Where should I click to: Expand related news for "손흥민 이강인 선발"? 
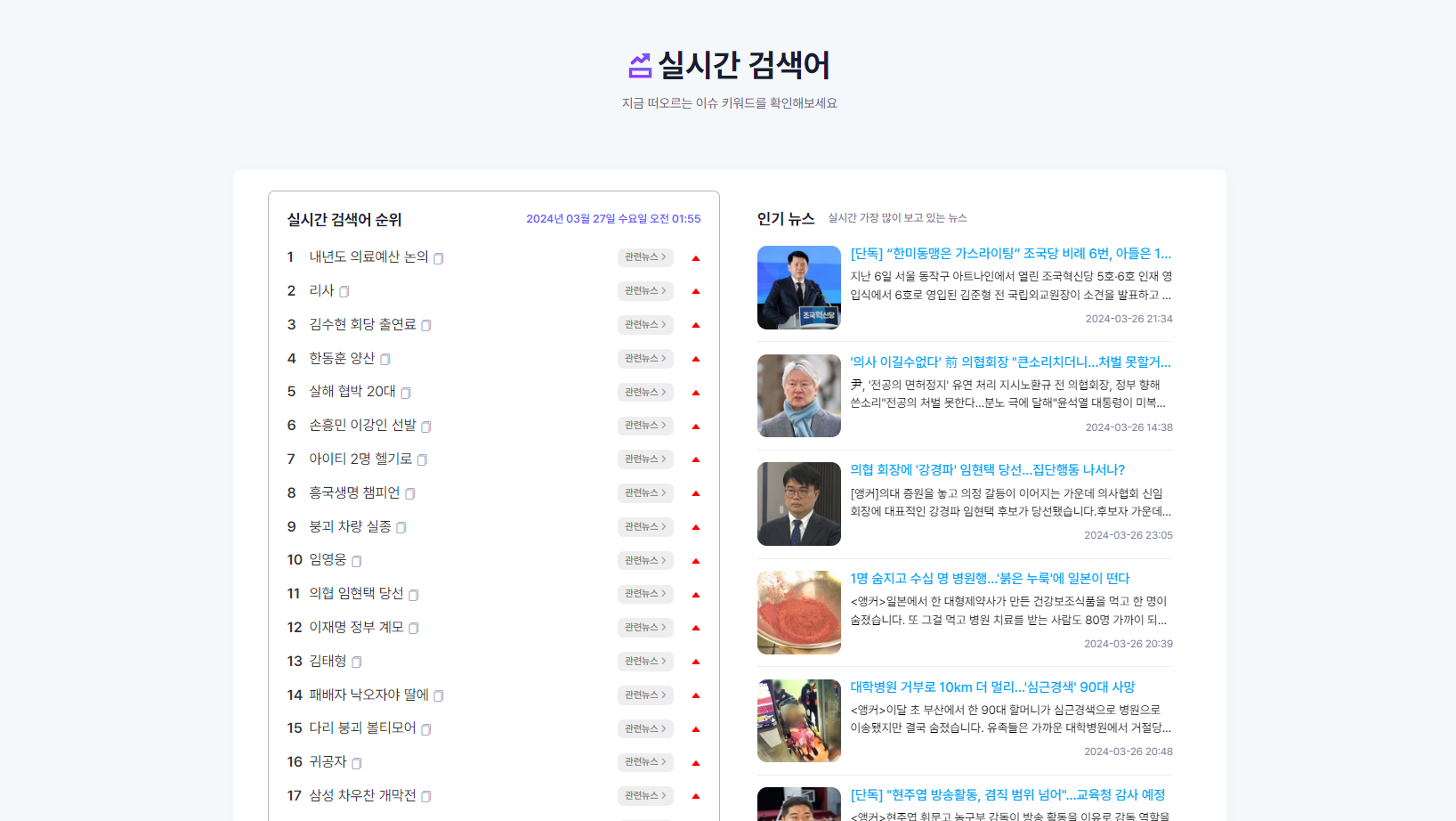(x=645, y=425)
